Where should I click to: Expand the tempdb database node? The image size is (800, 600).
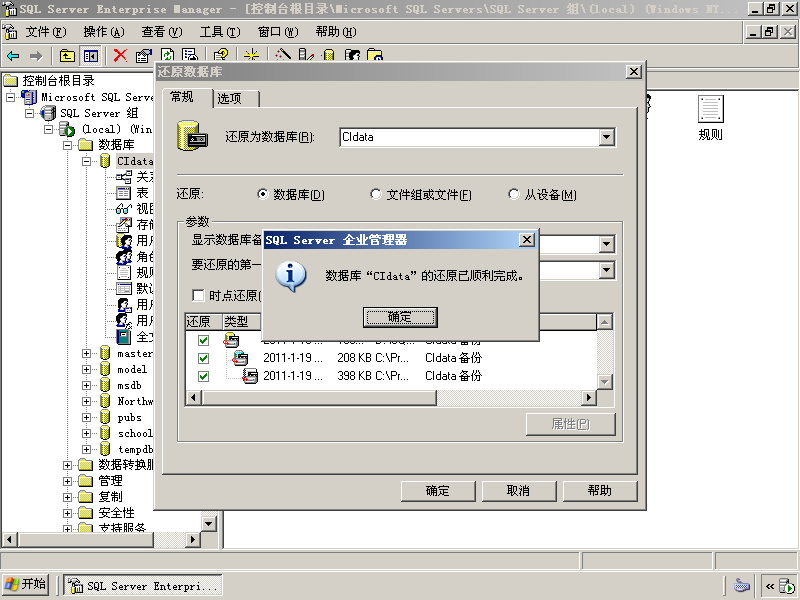(86, 449)
